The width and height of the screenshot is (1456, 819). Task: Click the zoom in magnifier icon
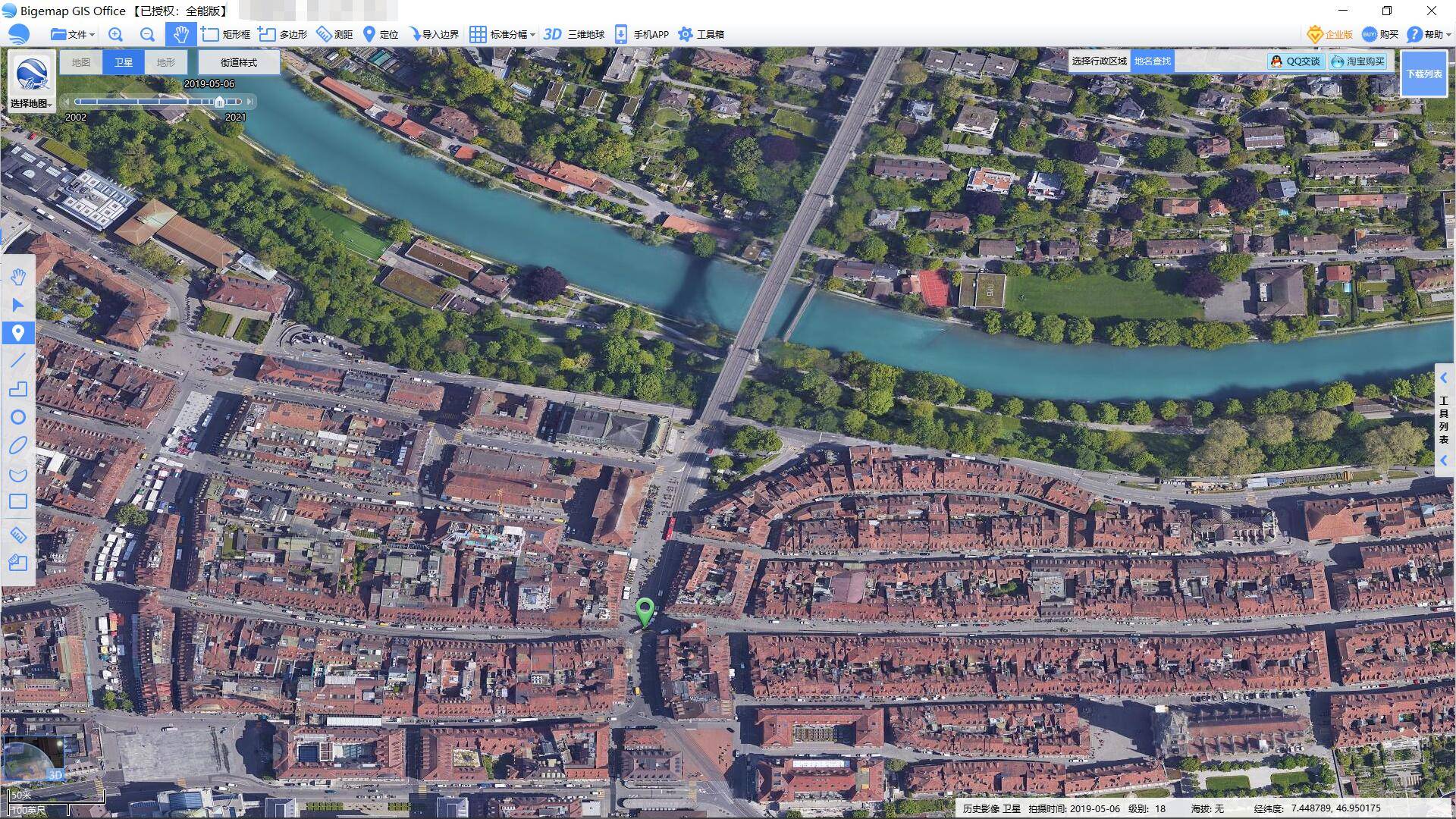(x=115, y=34)
